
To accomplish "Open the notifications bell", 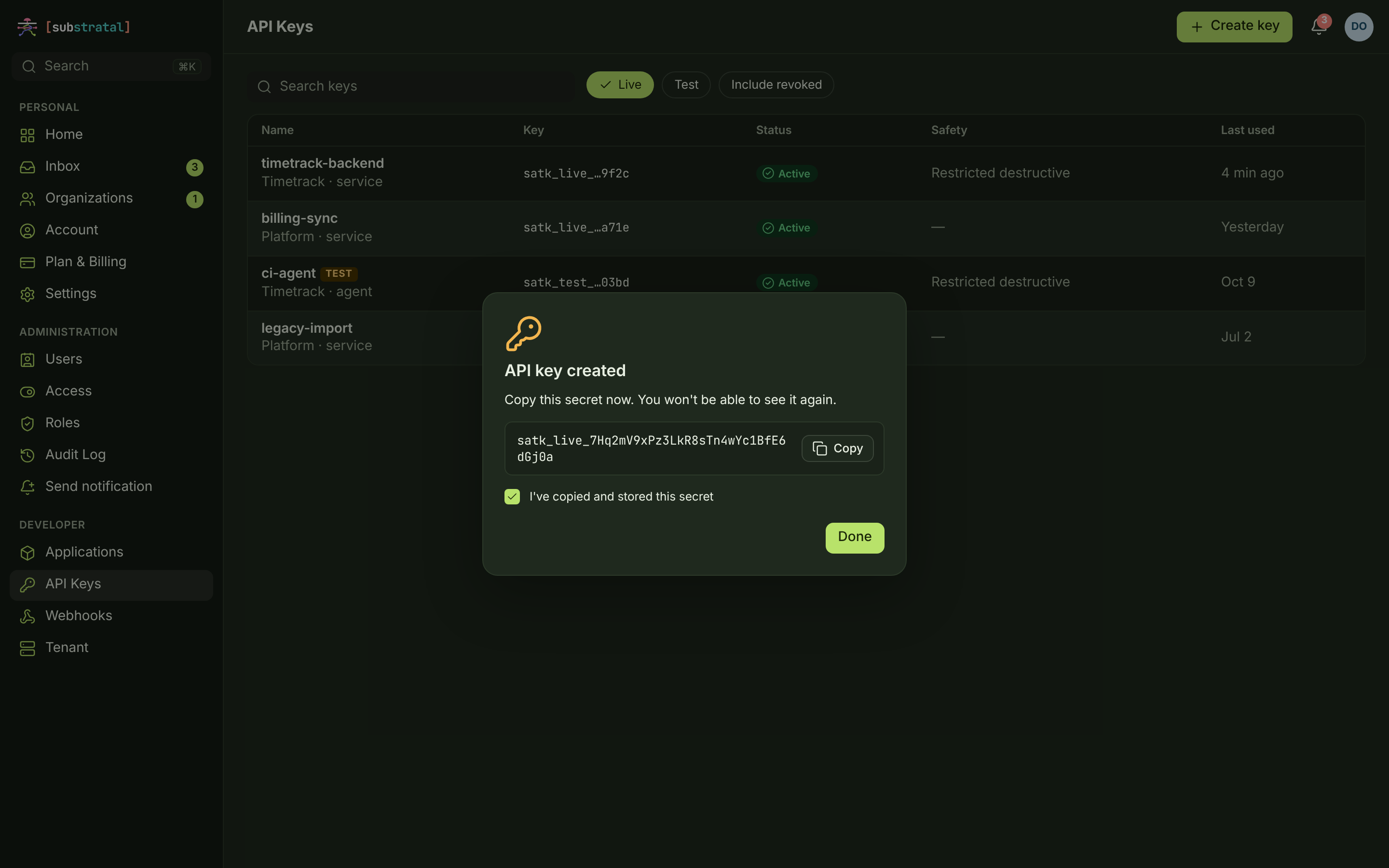I will click(1319, 27).
